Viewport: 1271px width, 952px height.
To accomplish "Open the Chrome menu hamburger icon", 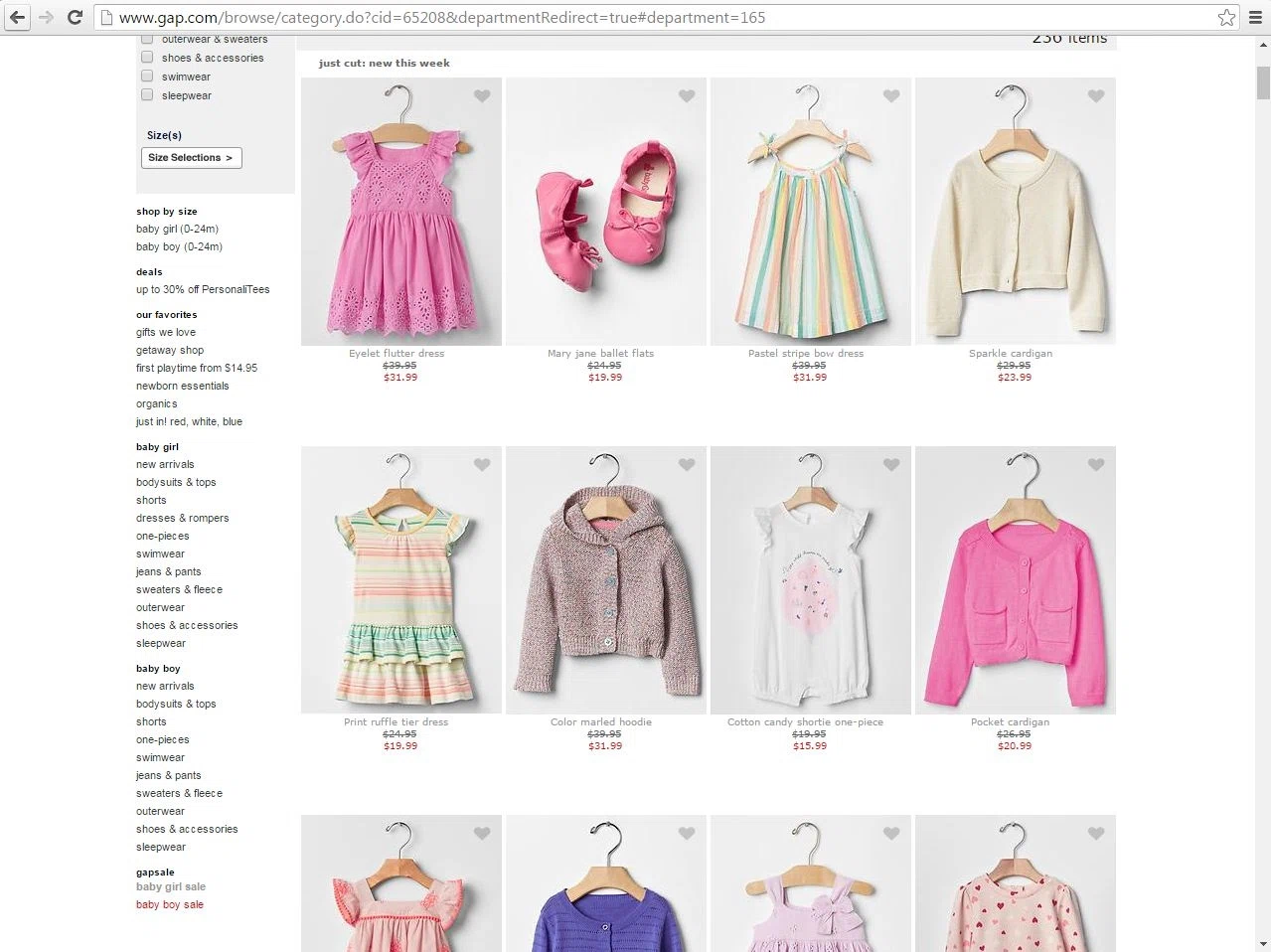I will point(1255,17).
